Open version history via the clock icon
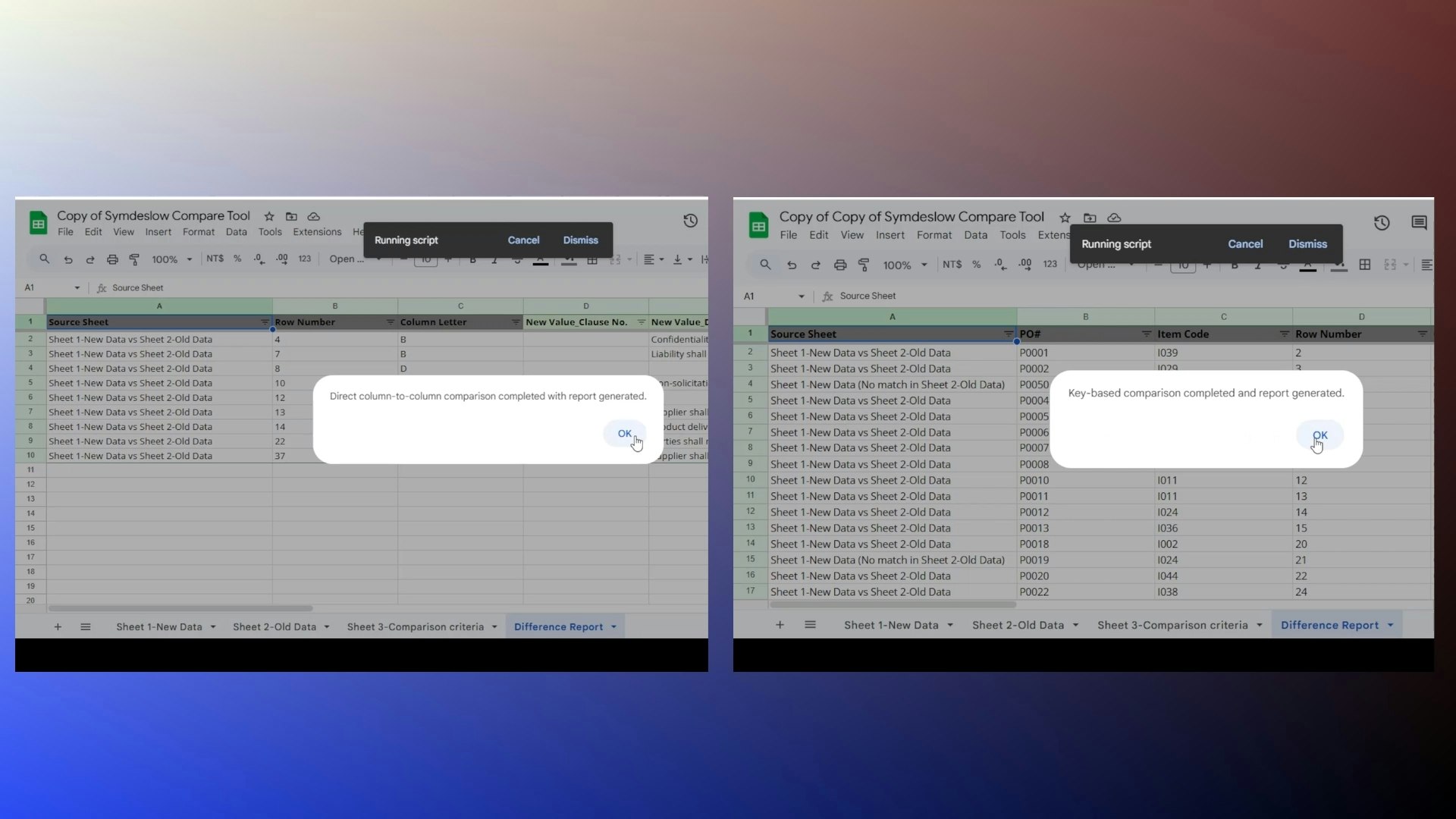The height and width of the screenshot is (819, 1456). 691,221
